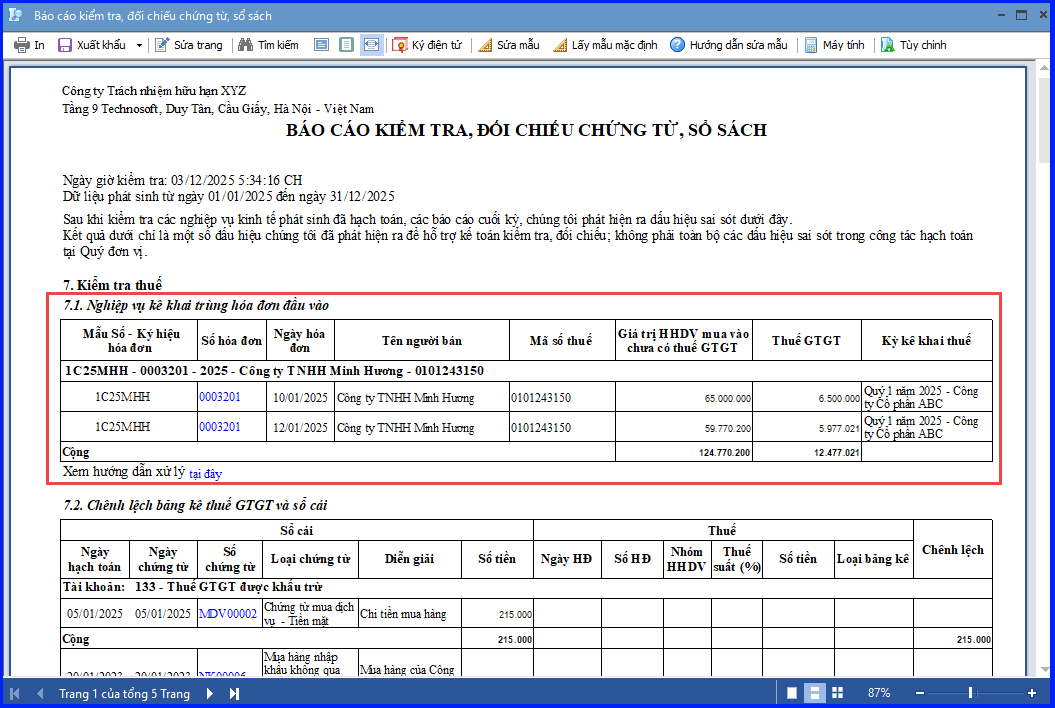Click the Xuất khẩu export button

point(92,45)
